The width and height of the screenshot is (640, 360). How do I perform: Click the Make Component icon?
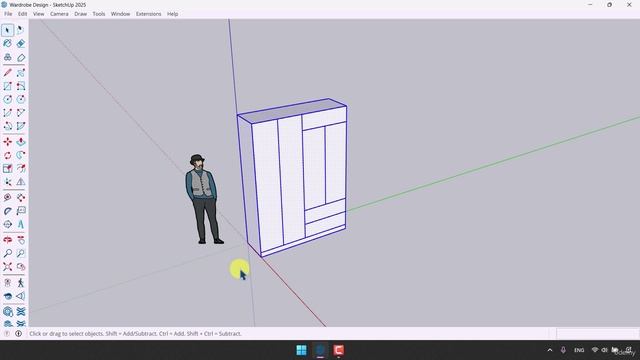[7, 57]
